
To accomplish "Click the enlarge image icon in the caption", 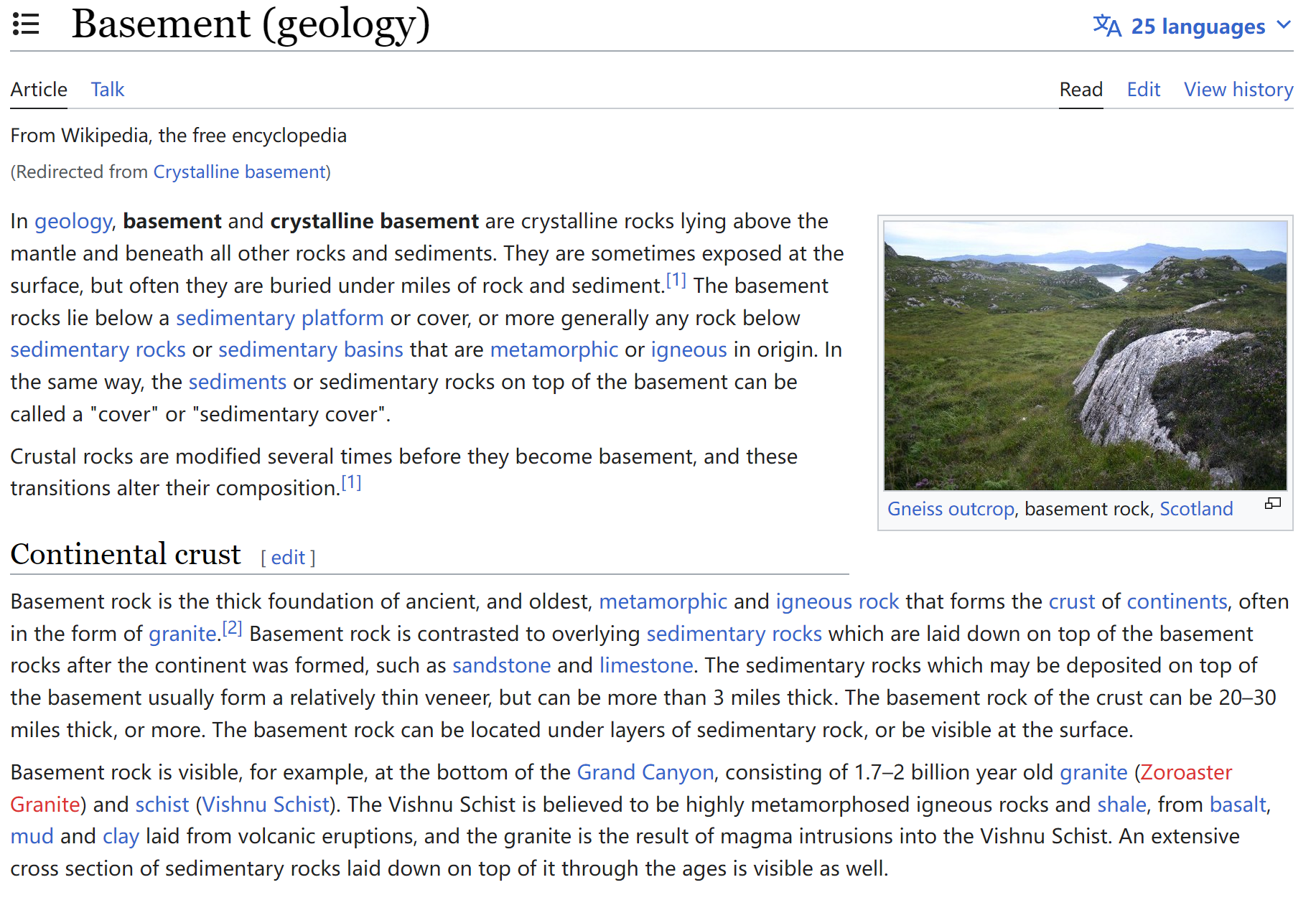I will pos(1272,504).
